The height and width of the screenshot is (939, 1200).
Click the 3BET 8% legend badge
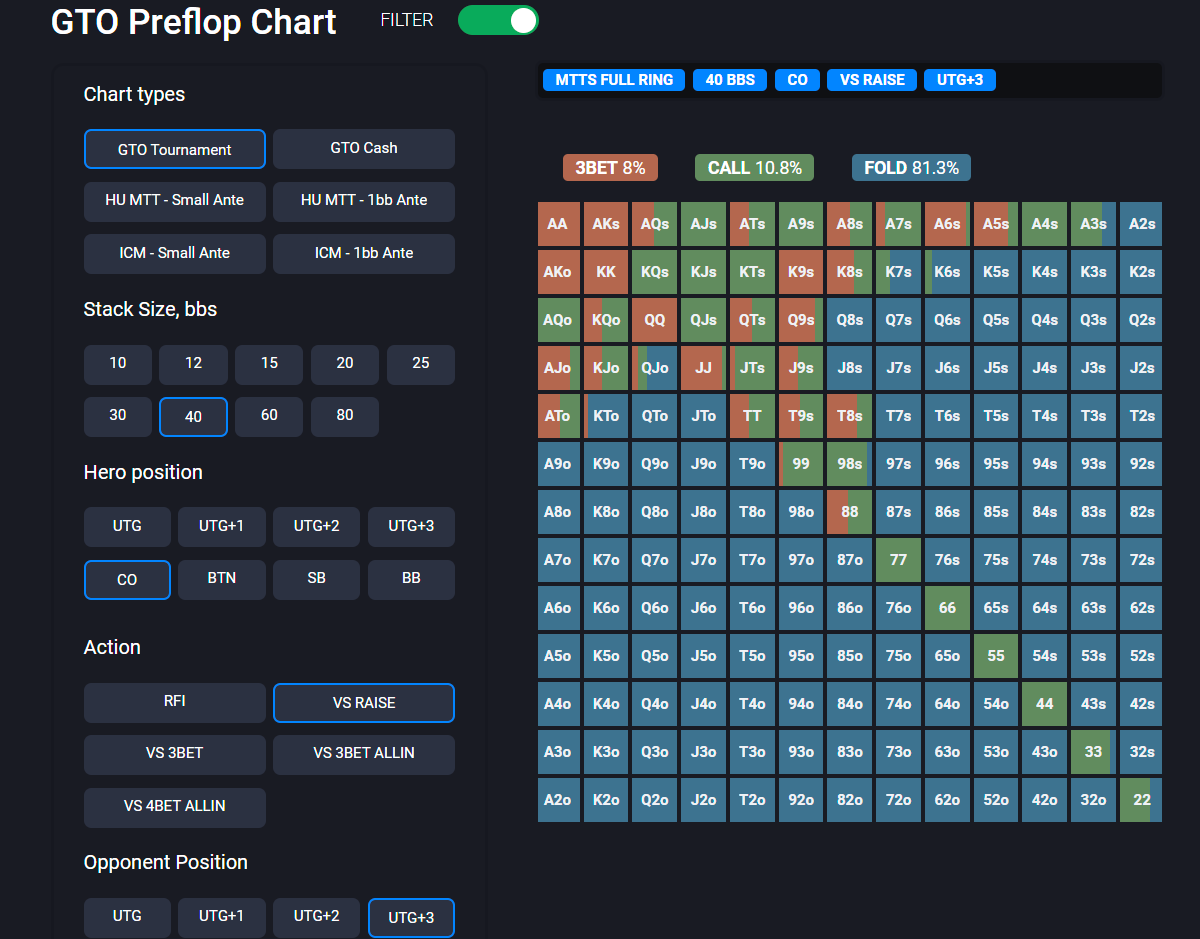610,168
